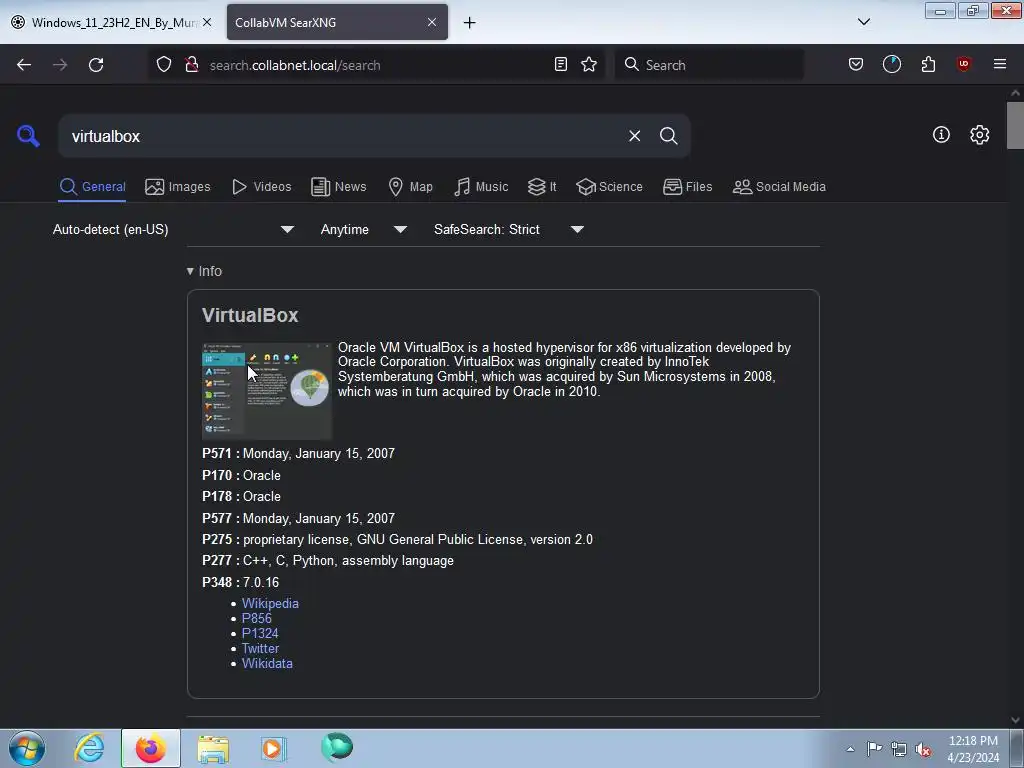Open a new tab with the plus button
This screenshot has height=768, width=1024.
469,23
